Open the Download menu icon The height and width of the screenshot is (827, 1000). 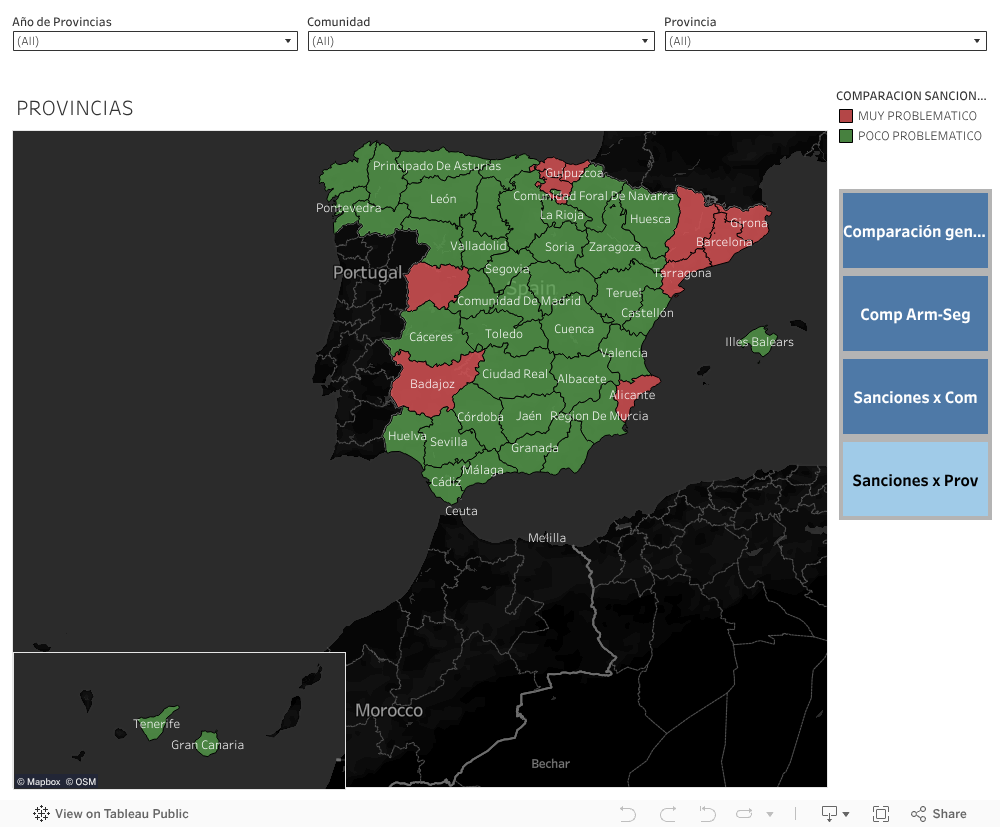pos(834,814)
